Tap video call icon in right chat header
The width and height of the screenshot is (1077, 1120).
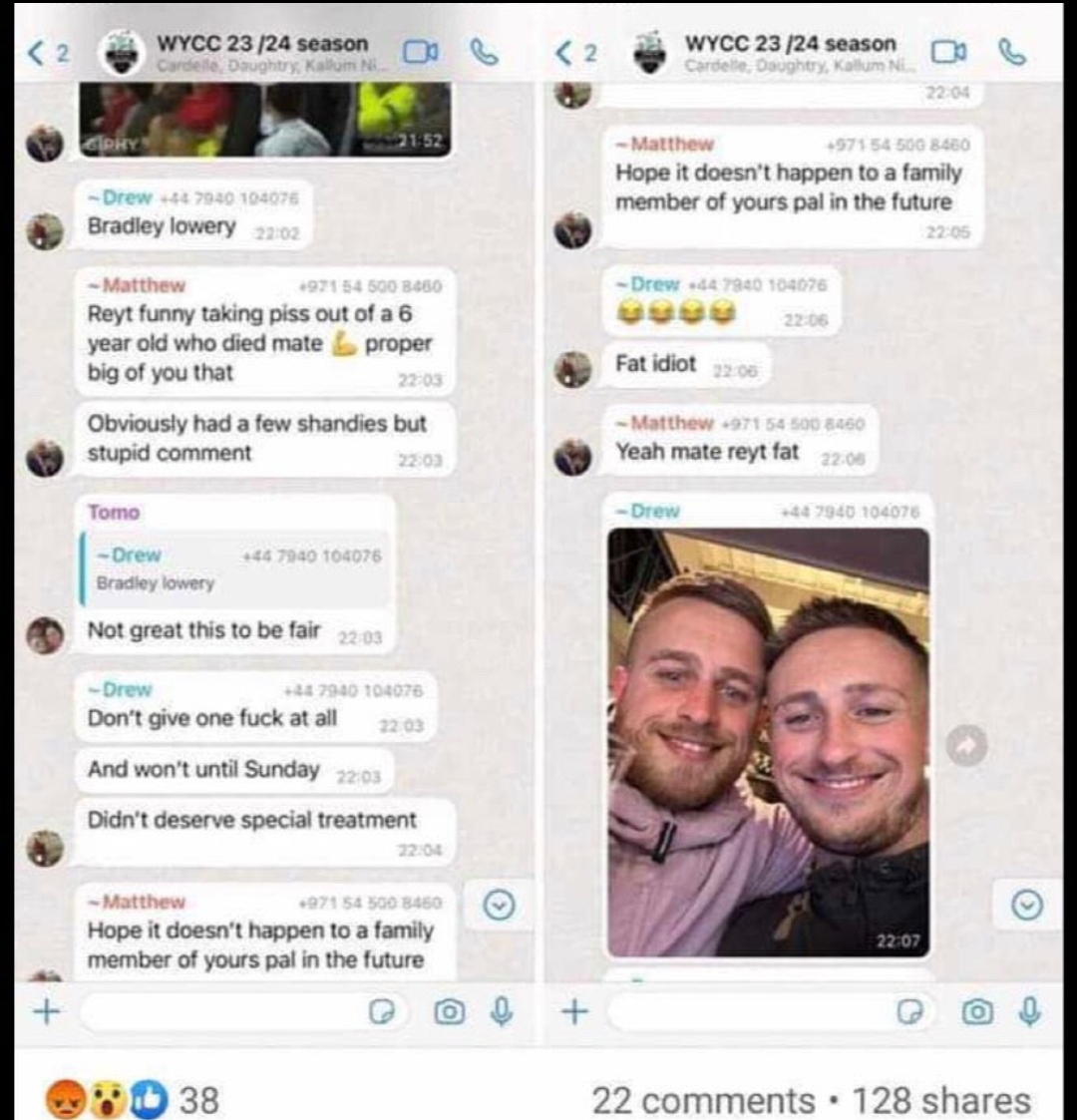[949, 52]
